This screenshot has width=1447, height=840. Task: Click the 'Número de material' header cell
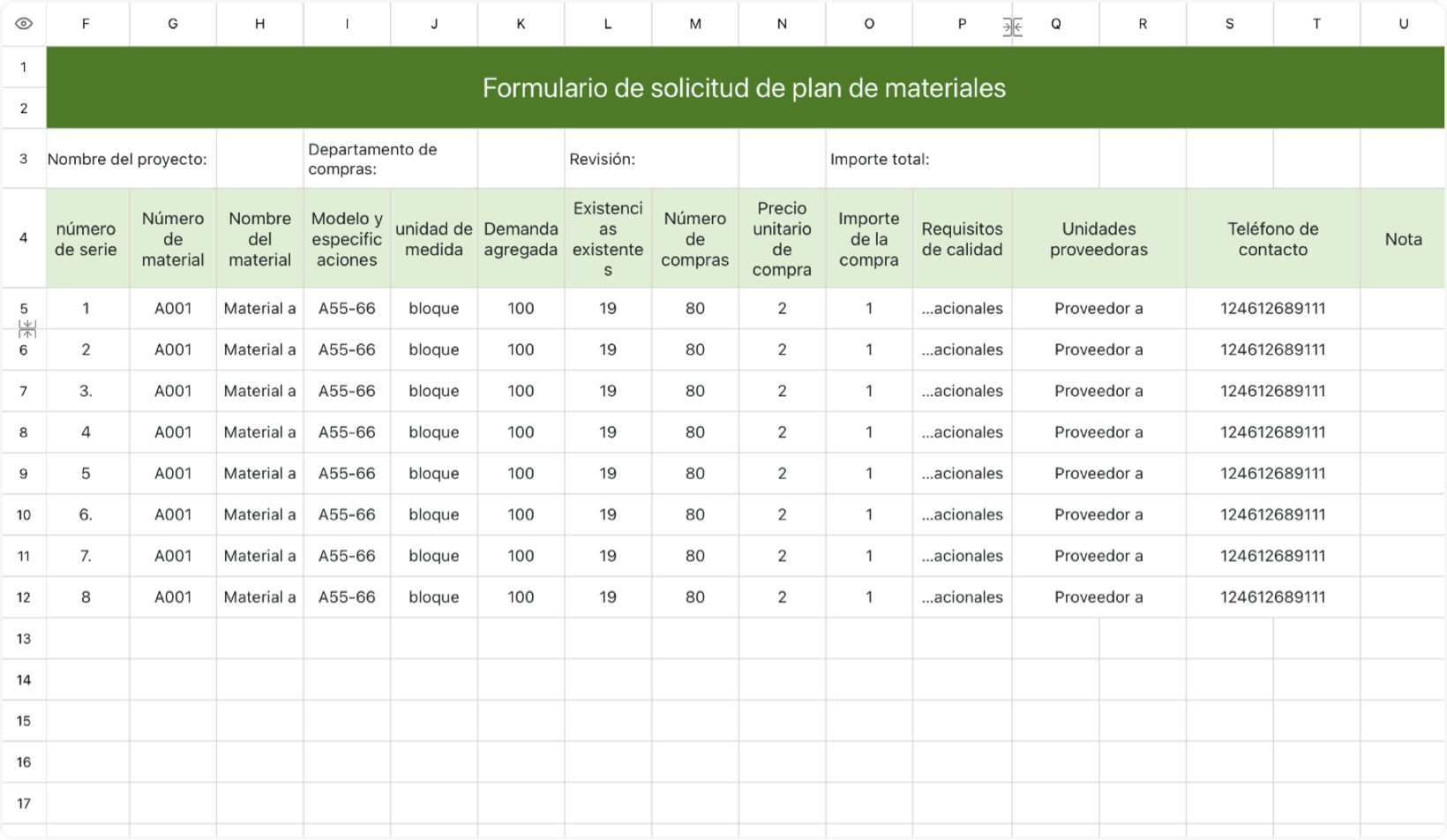(173, 238)
